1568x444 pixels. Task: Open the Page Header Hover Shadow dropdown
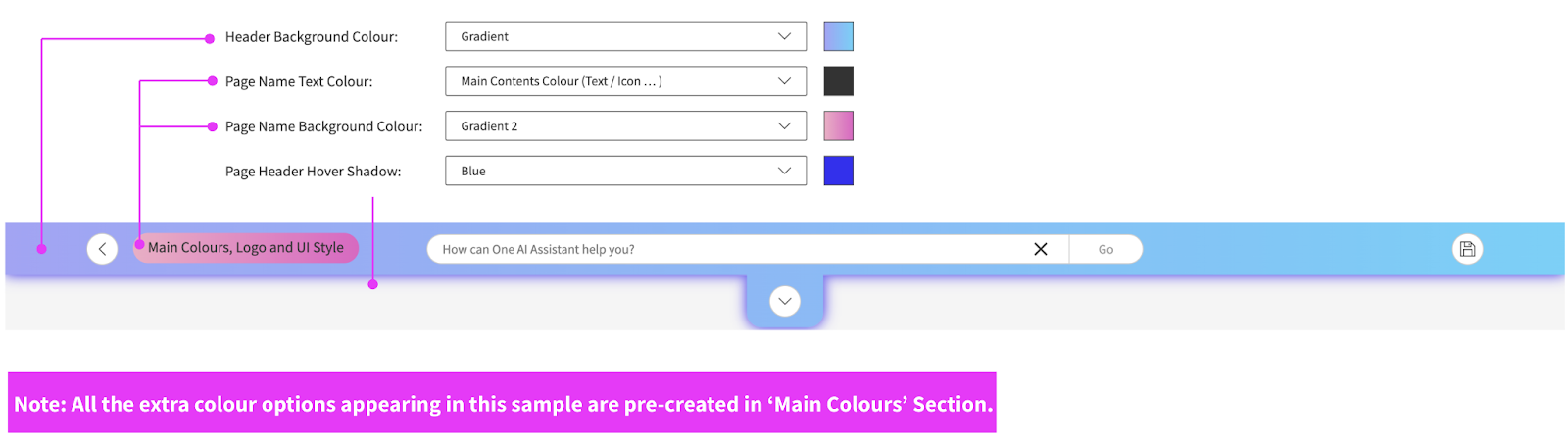(x=625, y=171)
